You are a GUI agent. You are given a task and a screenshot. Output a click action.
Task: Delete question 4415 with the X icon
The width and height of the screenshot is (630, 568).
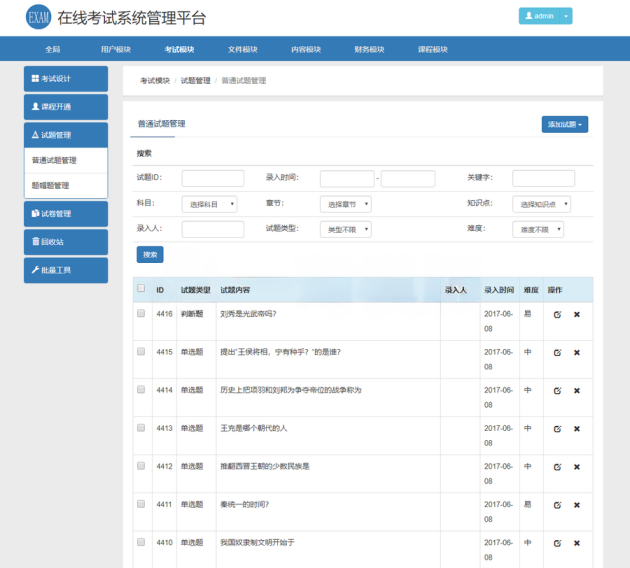pyautogui.click(x=576, y=352)
